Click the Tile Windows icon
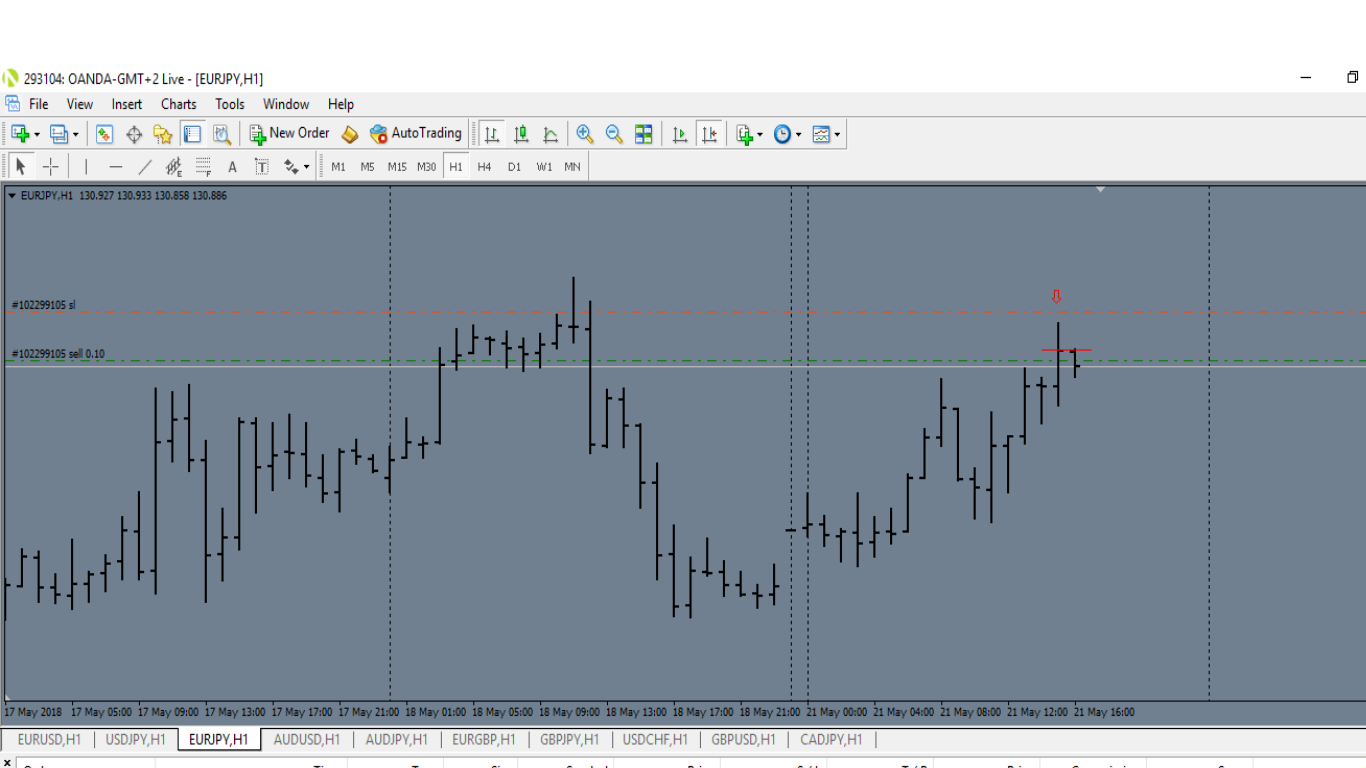The height and width of the screenshot is (768, 1366). tap(644, 134)
